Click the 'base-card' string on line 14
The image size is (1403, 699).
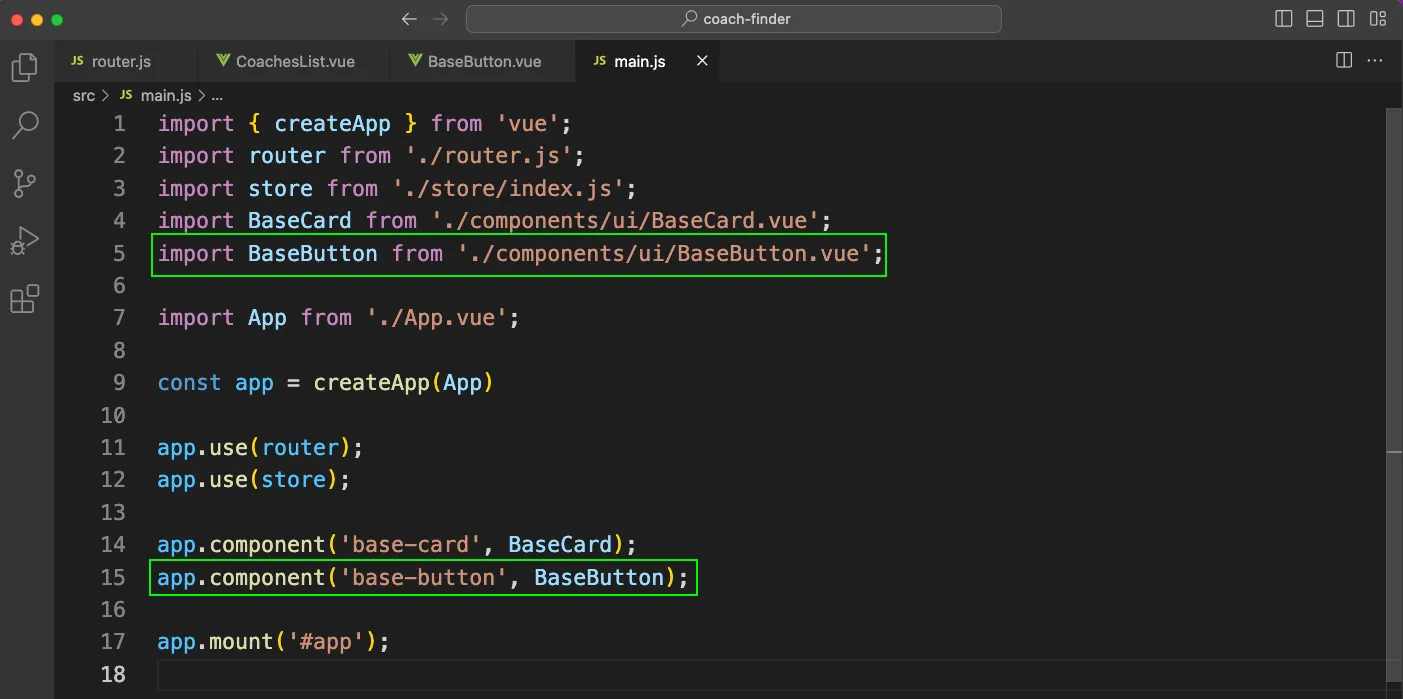coord(411,544)
